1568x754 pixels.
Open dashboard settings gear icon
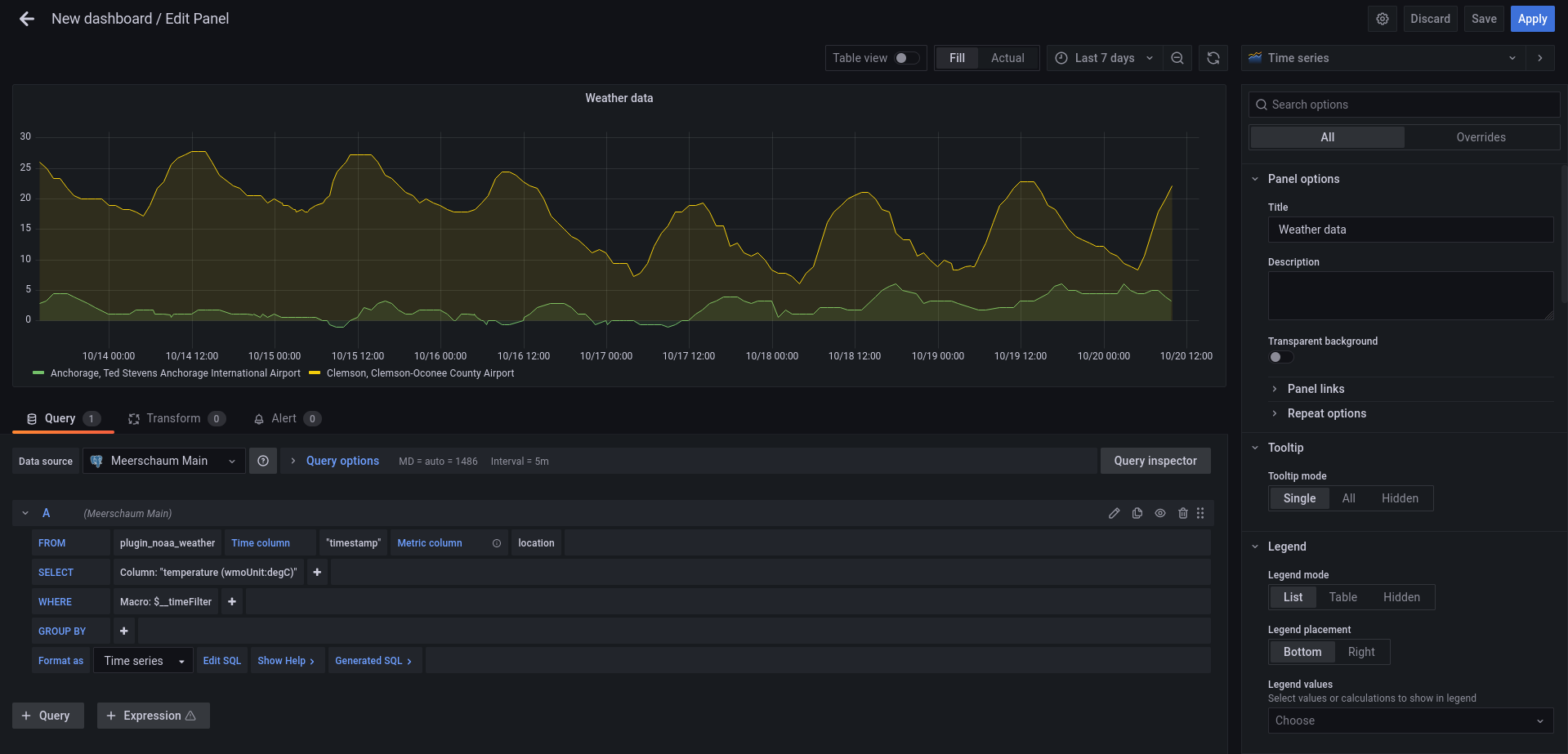click(x=1382, y=19)
